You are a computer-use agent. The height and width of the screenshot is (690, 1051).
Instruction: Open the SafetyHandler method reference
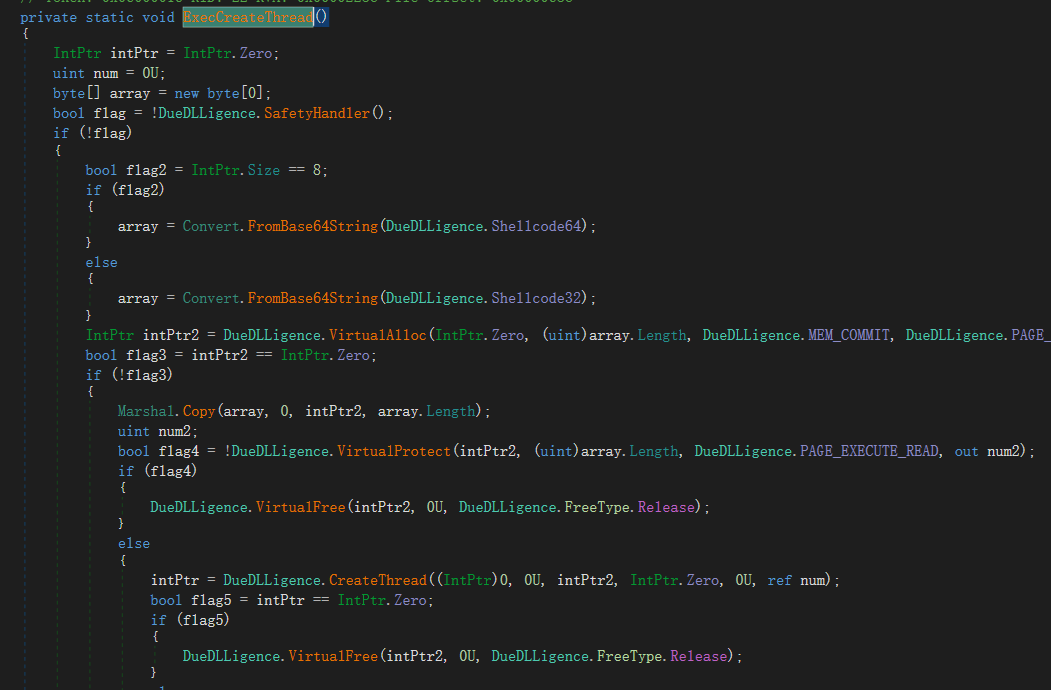[x=316, y=113]
